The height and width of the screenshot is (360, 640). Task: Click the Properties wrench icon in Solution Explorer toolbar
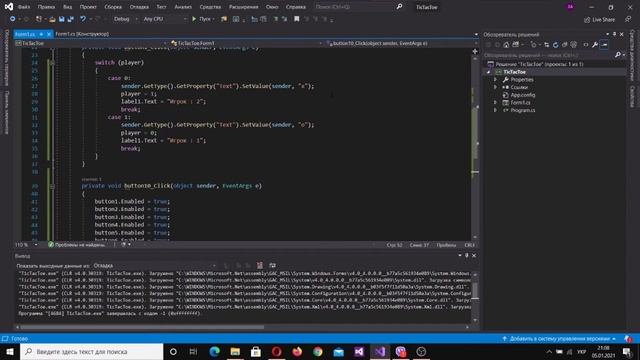pos(595,45)
